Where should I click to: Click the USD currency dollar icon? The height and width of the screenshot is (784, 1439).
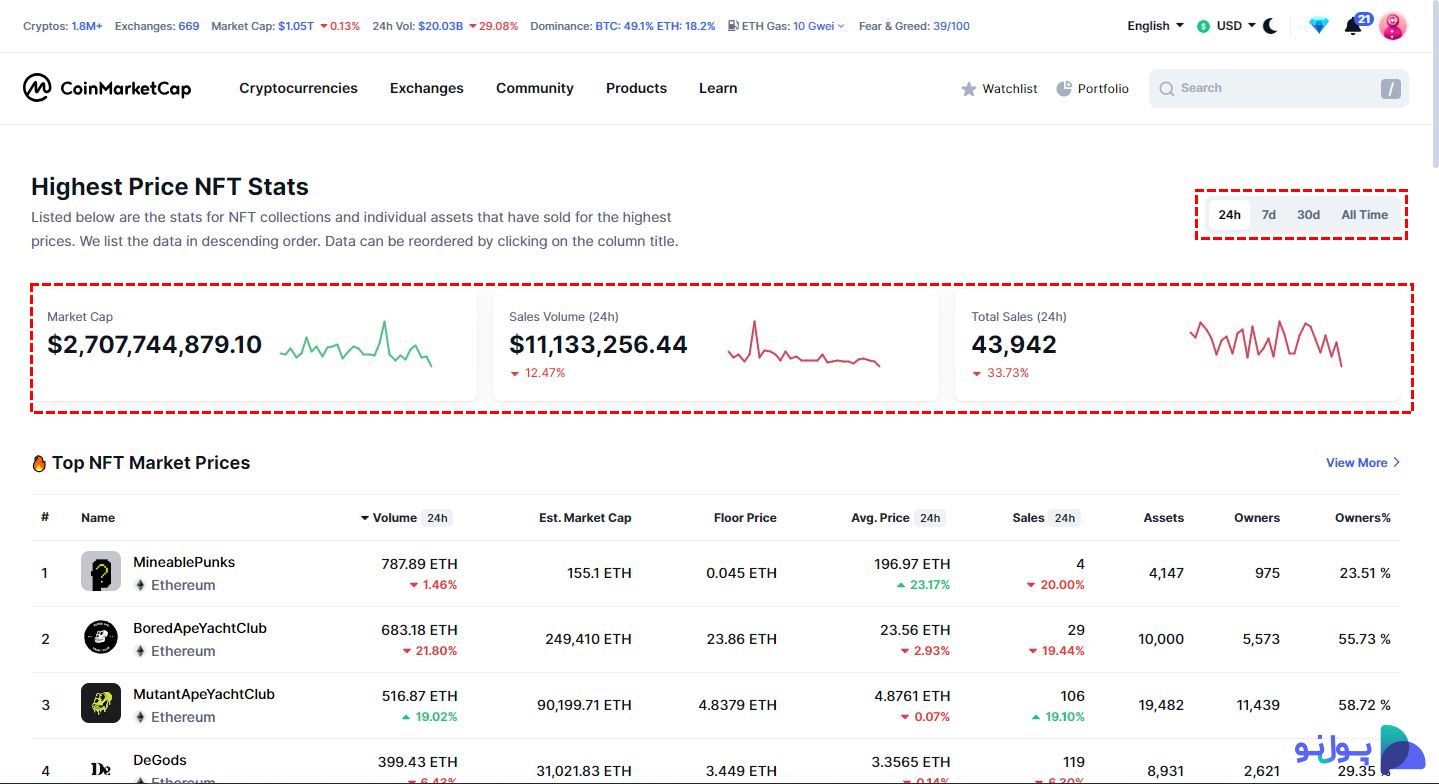(x=1203, y=26)
